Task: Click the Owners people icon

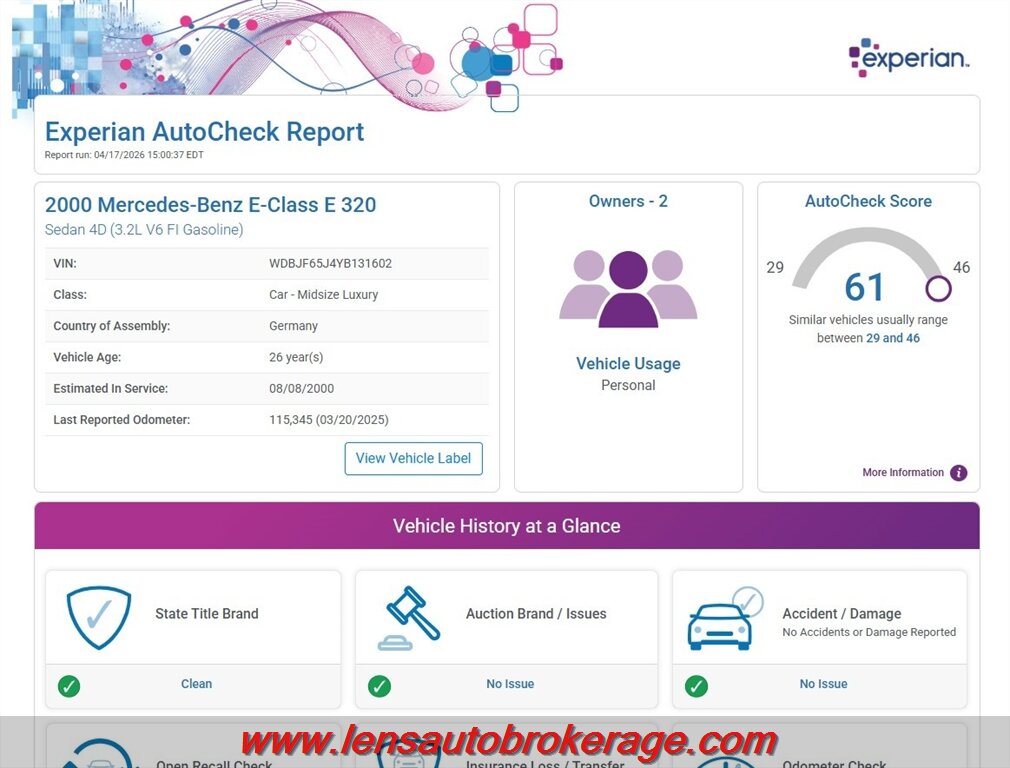Action: [x=628, y=289]
